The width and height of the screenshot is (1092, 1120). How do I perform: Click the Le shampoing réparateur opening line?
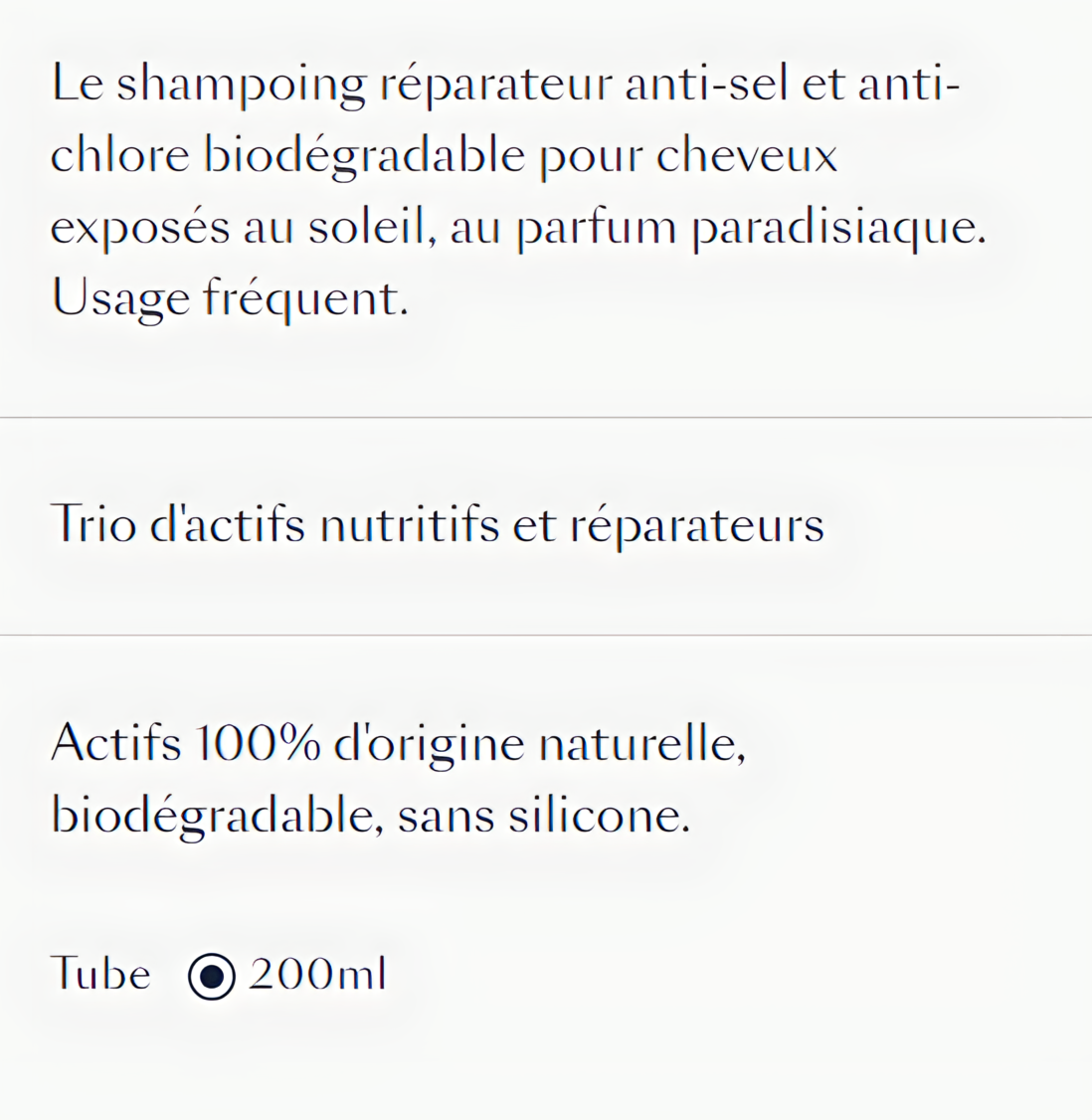[x=331, y=85]
